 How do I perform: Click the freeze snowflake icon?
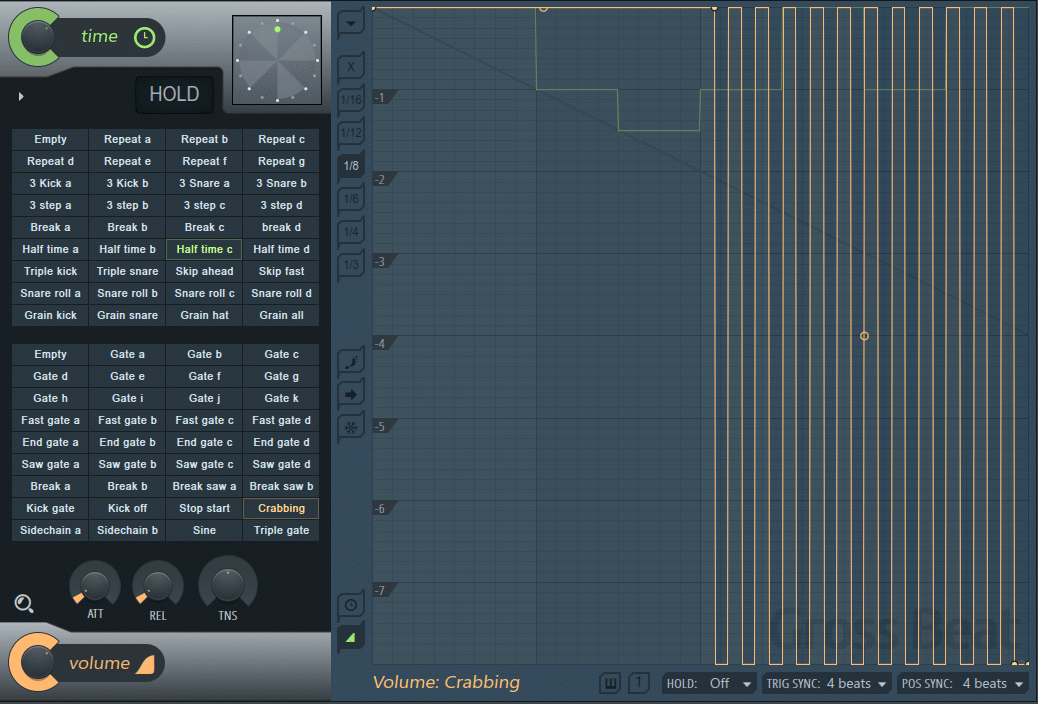click(x=351, y=427)
